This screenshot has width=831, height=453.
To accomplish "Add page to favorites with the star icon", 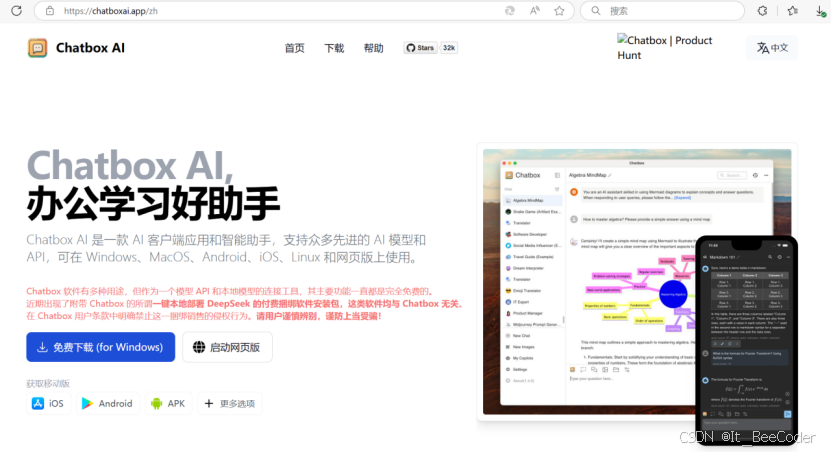I will 559,11.
